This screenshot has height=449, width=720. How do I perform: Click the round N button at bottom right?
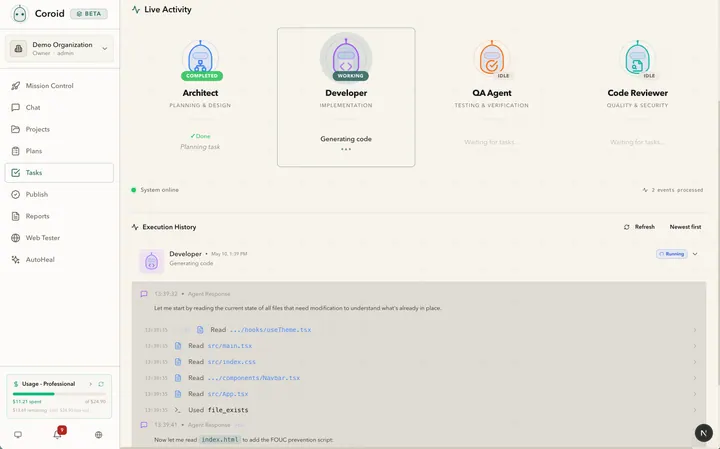(703, 432)
